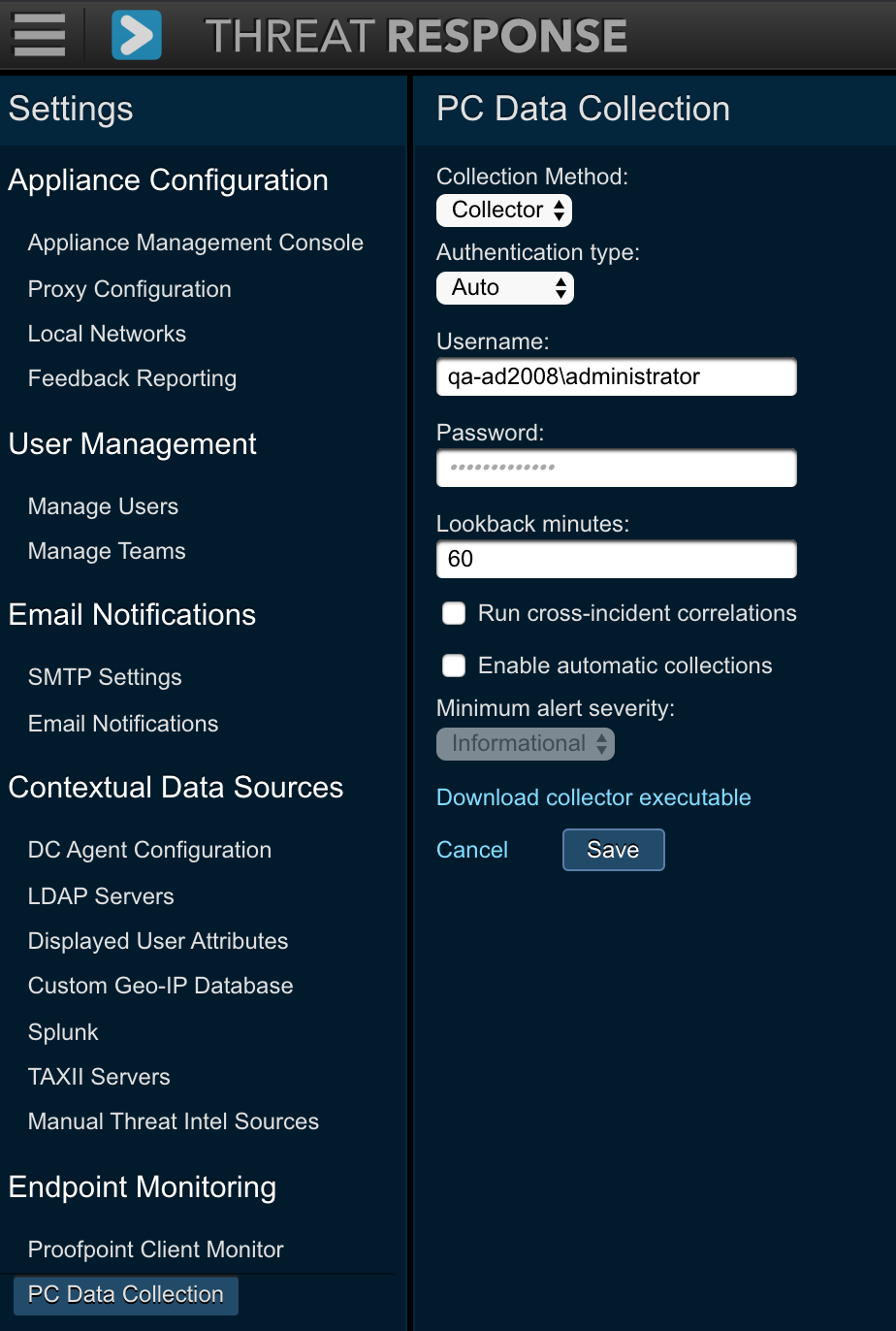Enable Run cross-incident correlations checkbox

coord(454,613)
